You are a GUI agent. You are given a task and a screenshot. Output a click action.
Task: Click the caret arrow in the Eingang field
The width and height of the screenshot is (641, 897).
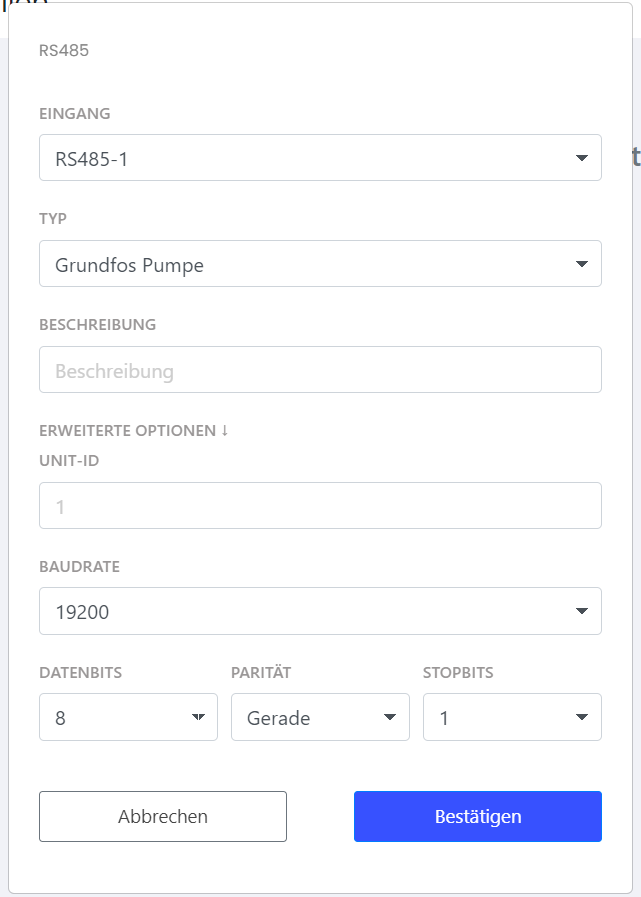point(582,158)
